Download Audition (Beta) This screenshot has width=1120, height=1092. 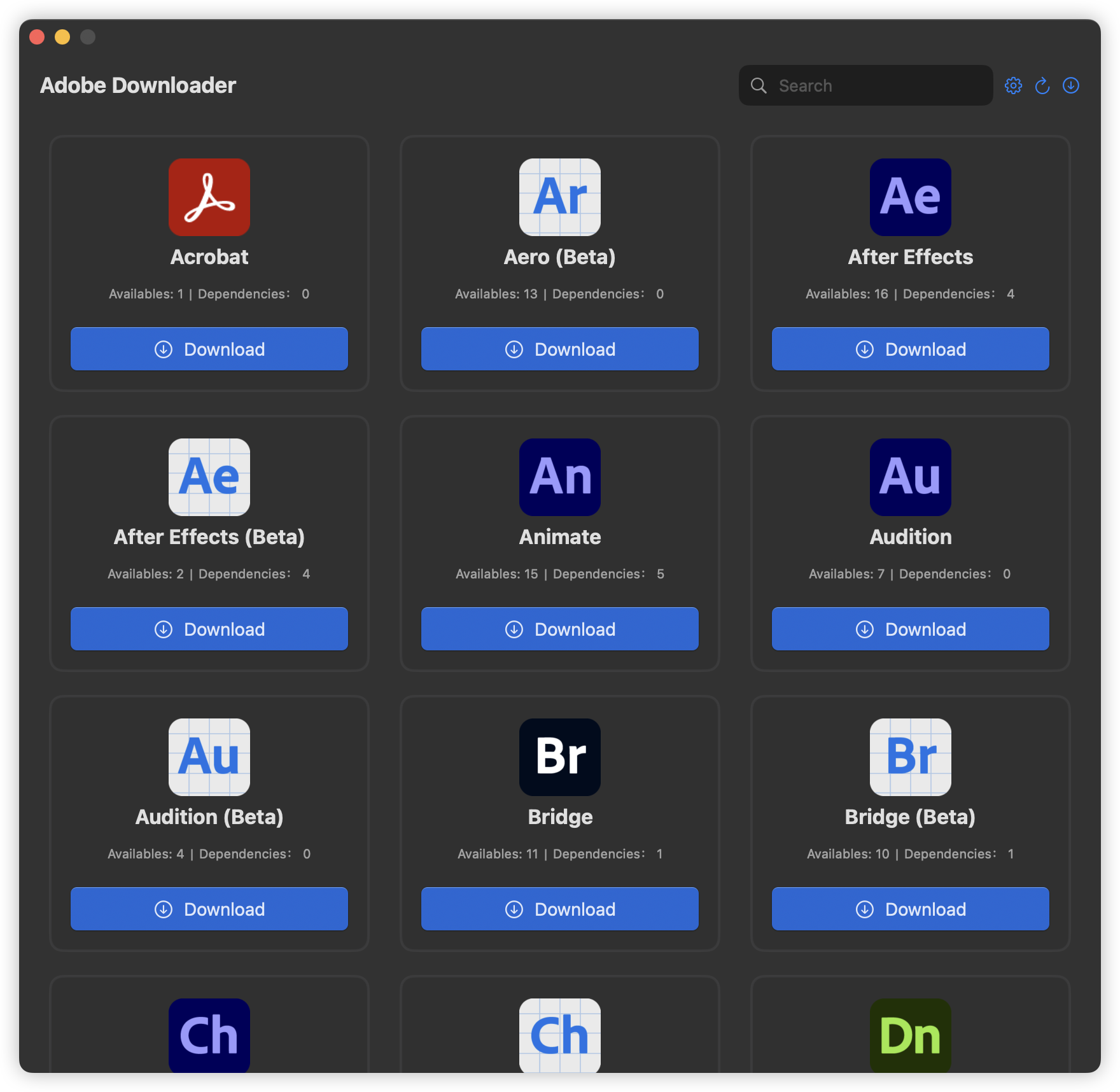209,909
